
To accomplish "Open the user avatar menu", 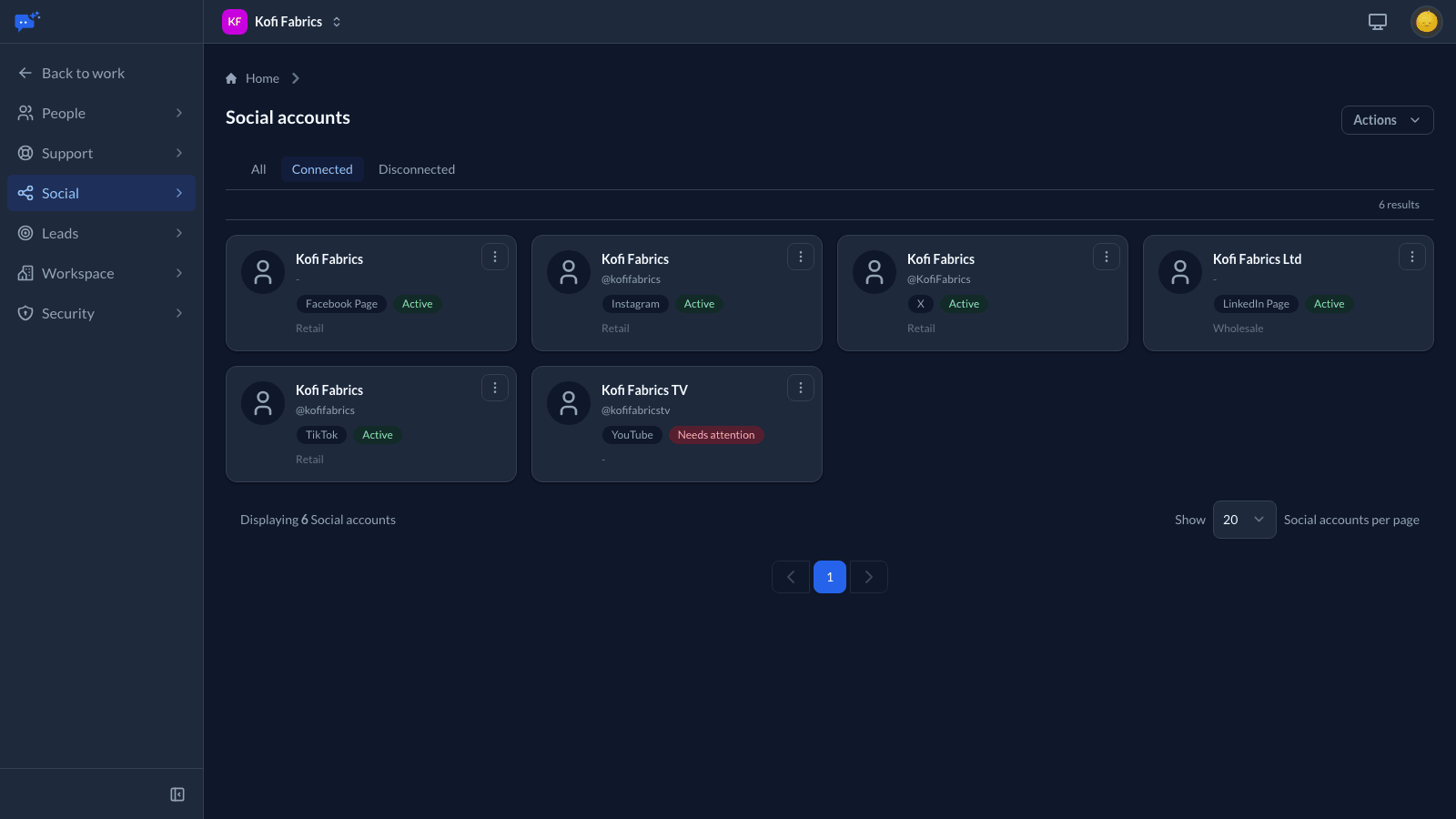I will click(1426, 22).
